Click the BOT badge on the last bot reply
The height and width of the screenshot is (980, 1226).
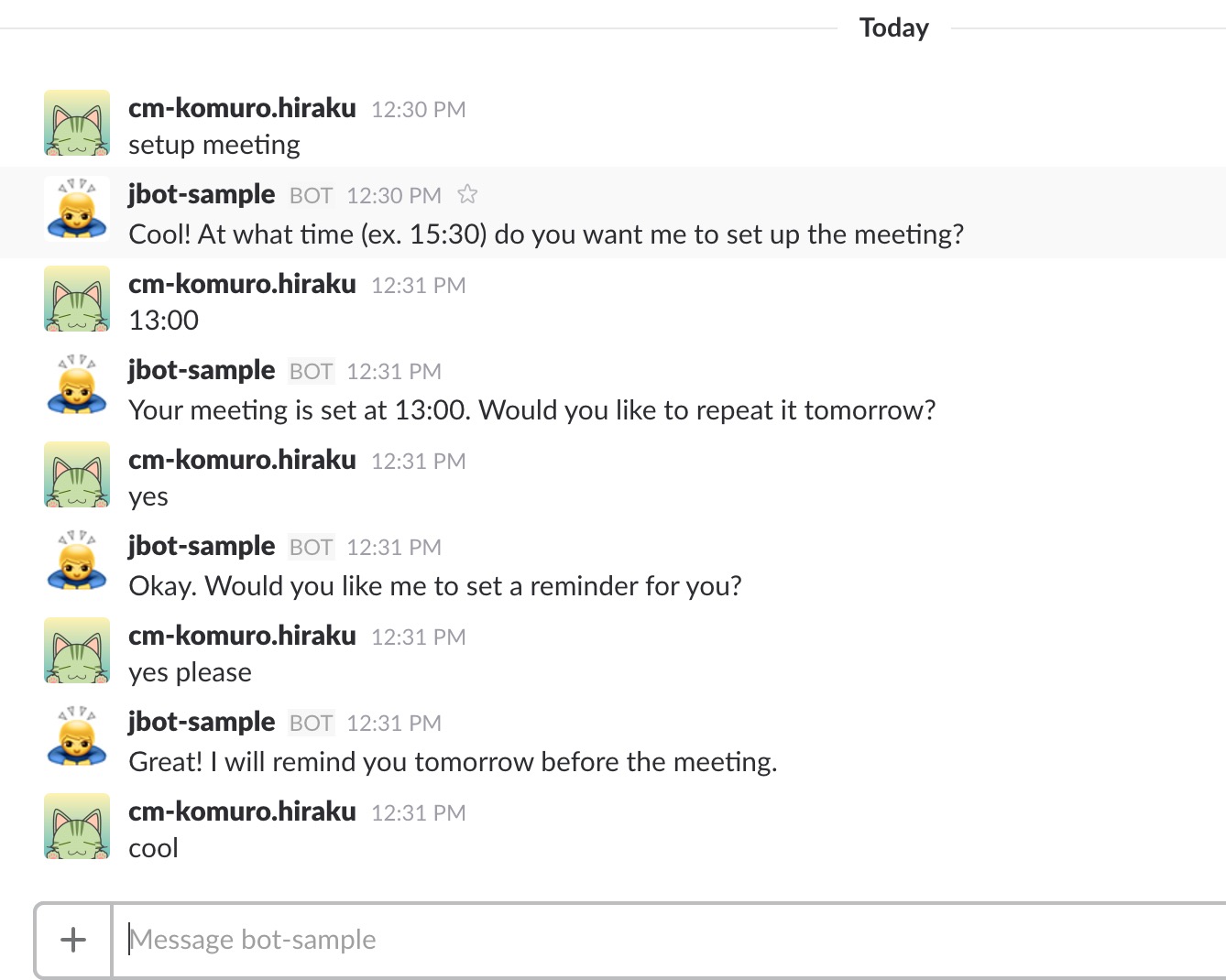(311, 723)
